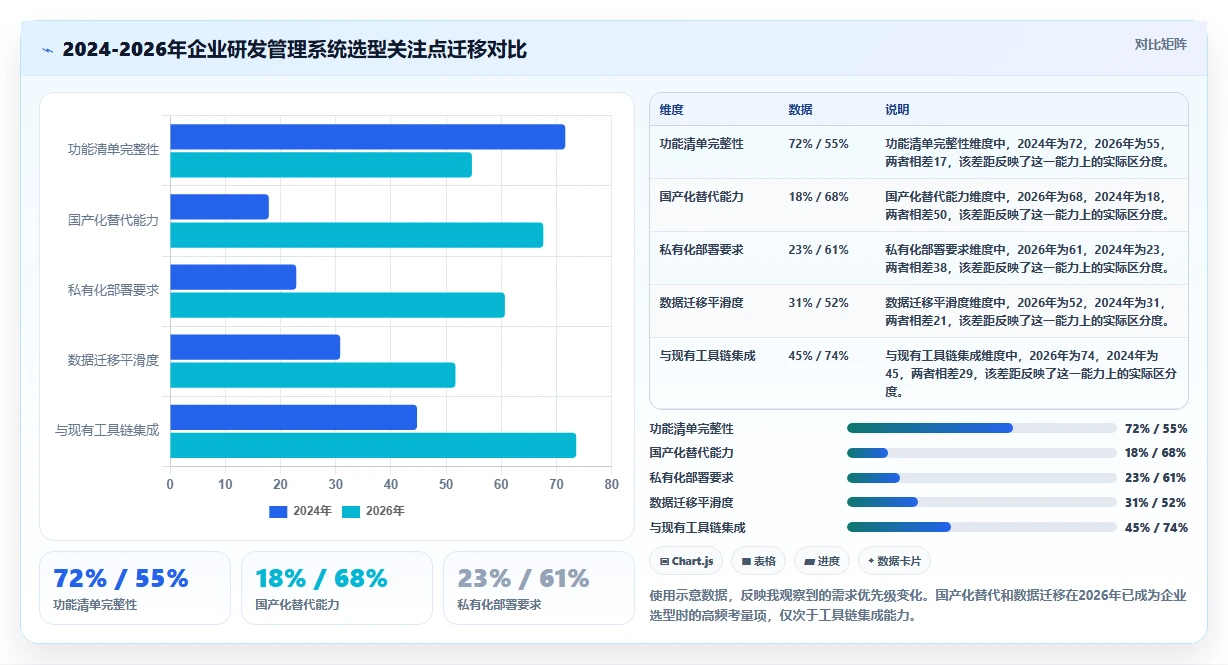Select the 2026年 bar for 私有化部署要求

[x=337, y=305]
